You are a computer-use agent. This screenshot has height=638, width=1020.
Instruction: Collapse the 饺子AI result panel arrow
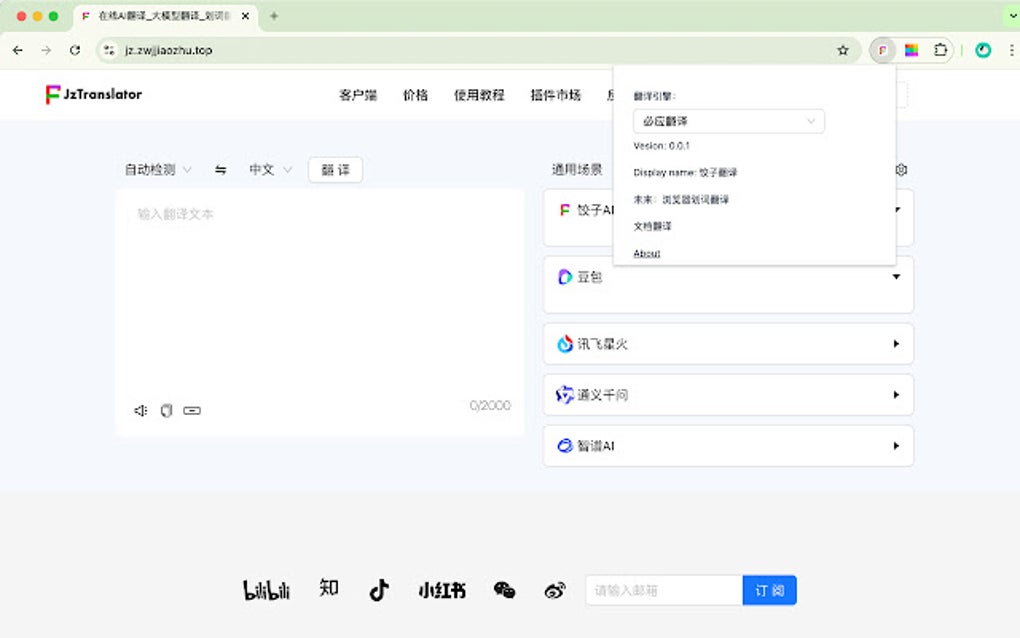(898, 209)
